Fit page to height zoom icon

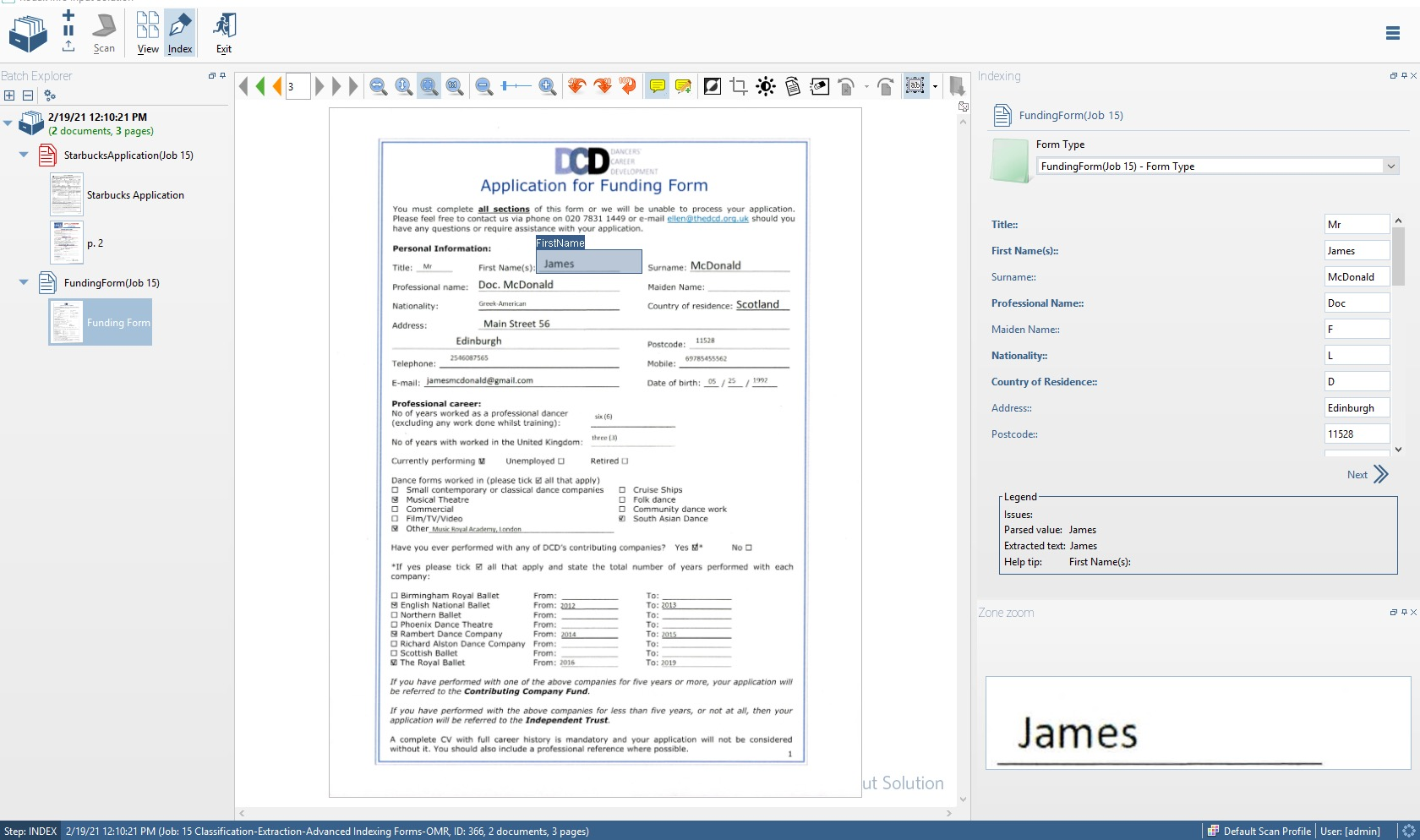tap(404, 85)
